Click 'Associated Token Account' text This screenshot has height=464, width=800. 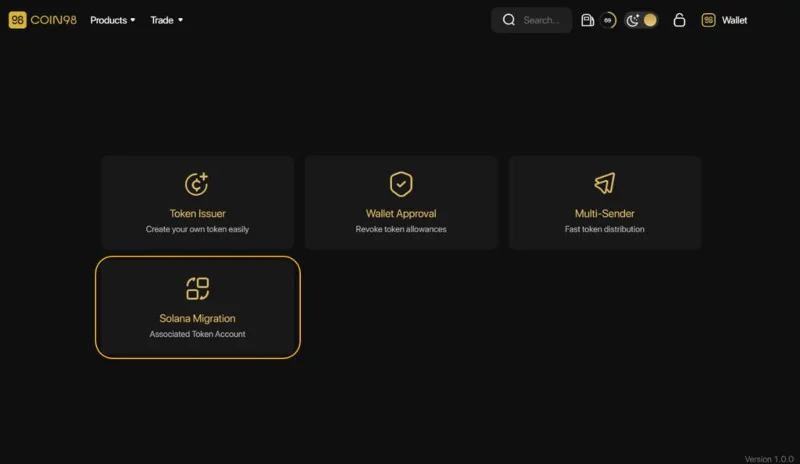coord(197,334)
